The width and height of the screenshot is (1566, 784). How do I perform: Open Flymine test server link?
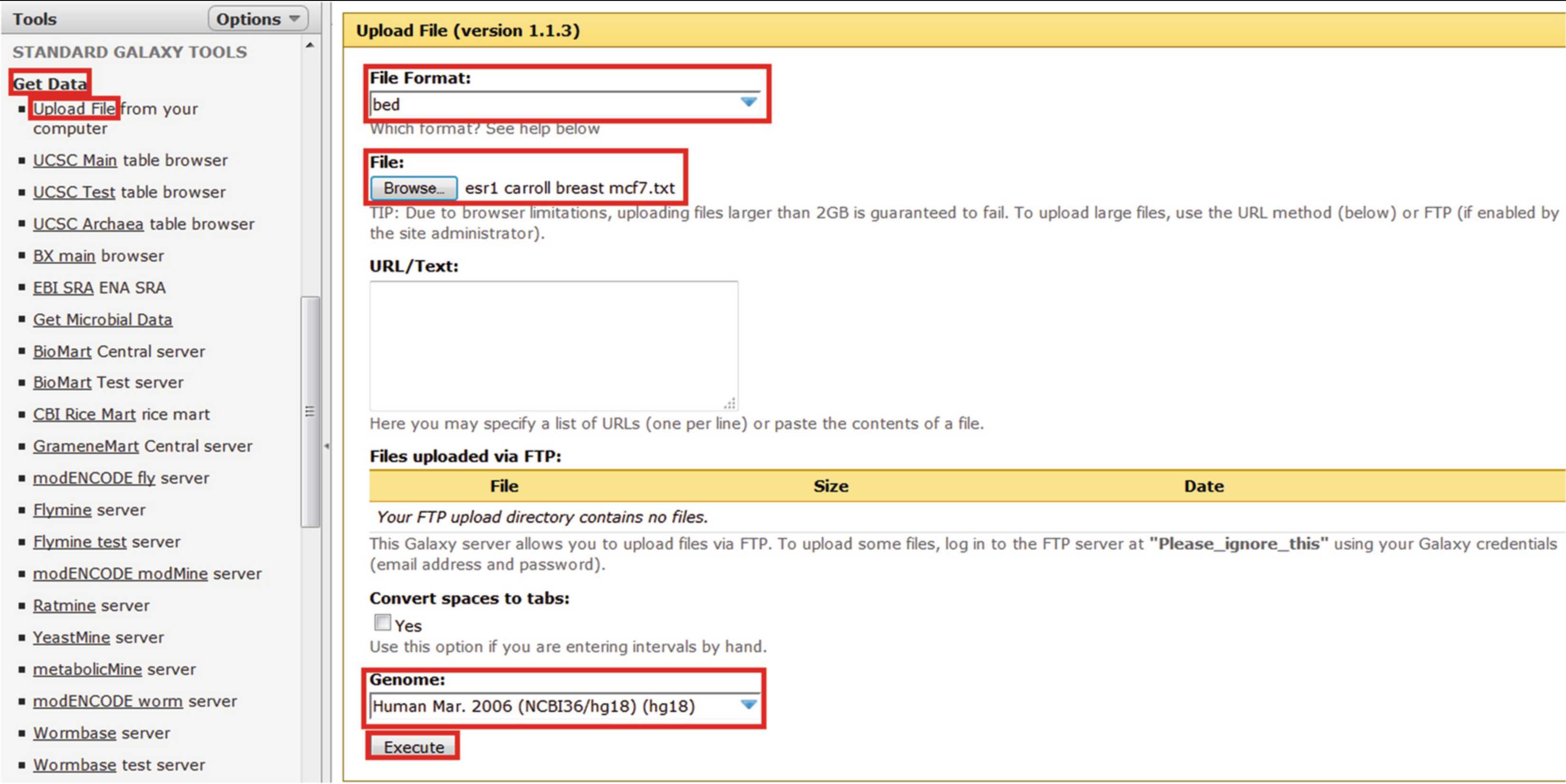(x=80, y=541)
